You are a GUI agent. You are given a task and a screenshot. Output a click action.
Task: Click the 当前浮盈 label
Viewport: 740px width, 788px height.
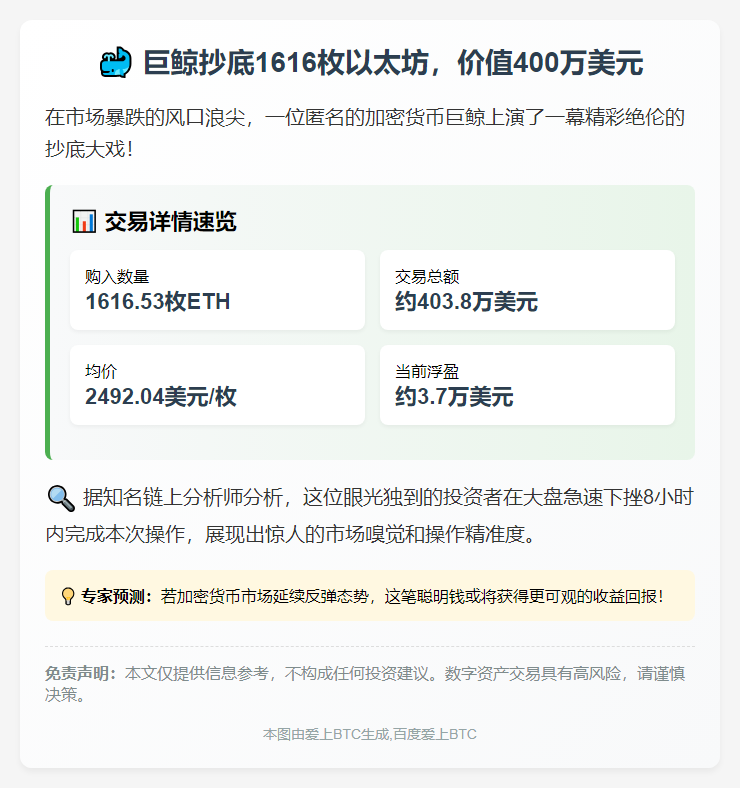point(427,372)
